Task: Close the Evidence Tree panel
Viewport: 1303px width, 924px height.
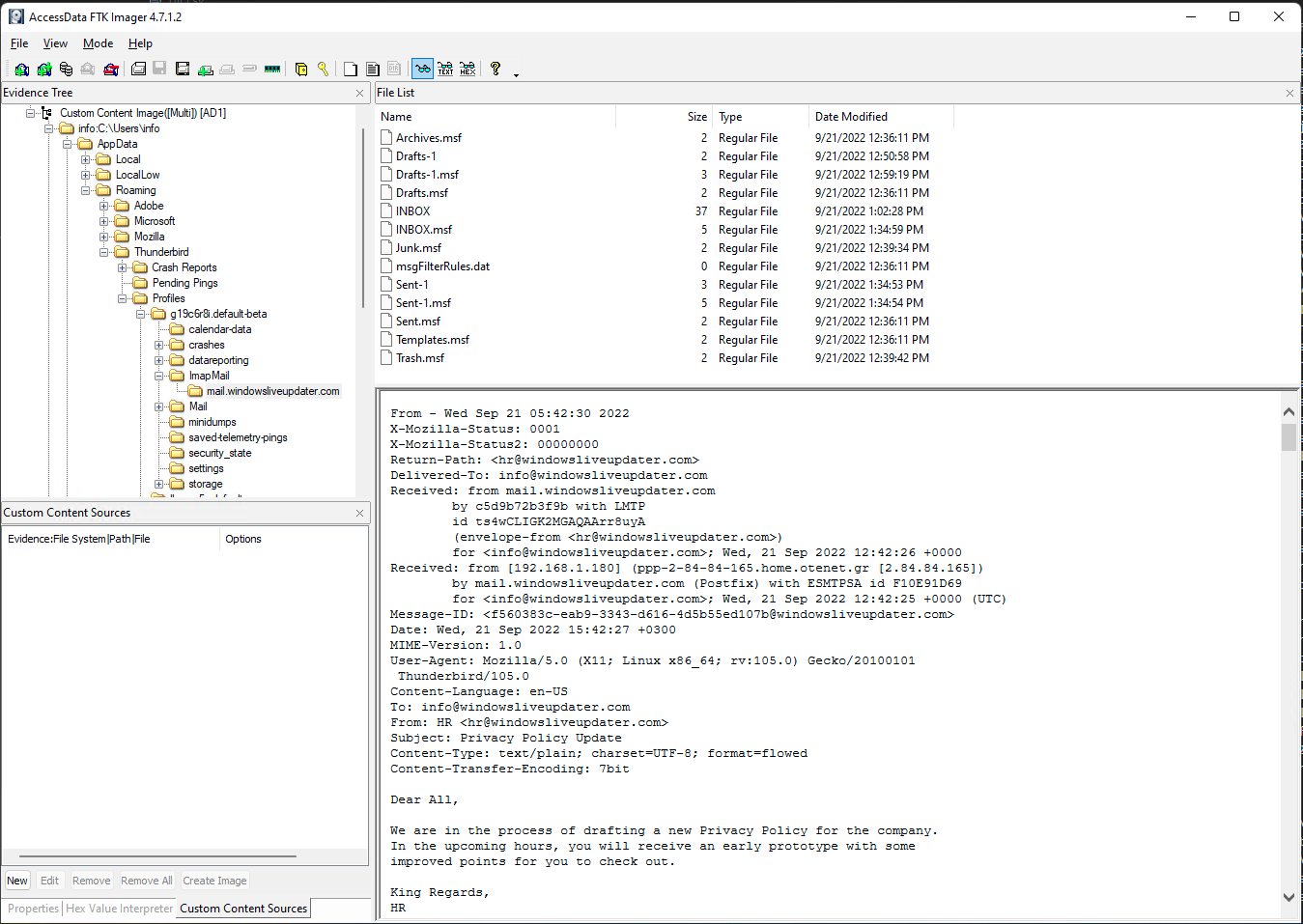Action: click(359, 93)
